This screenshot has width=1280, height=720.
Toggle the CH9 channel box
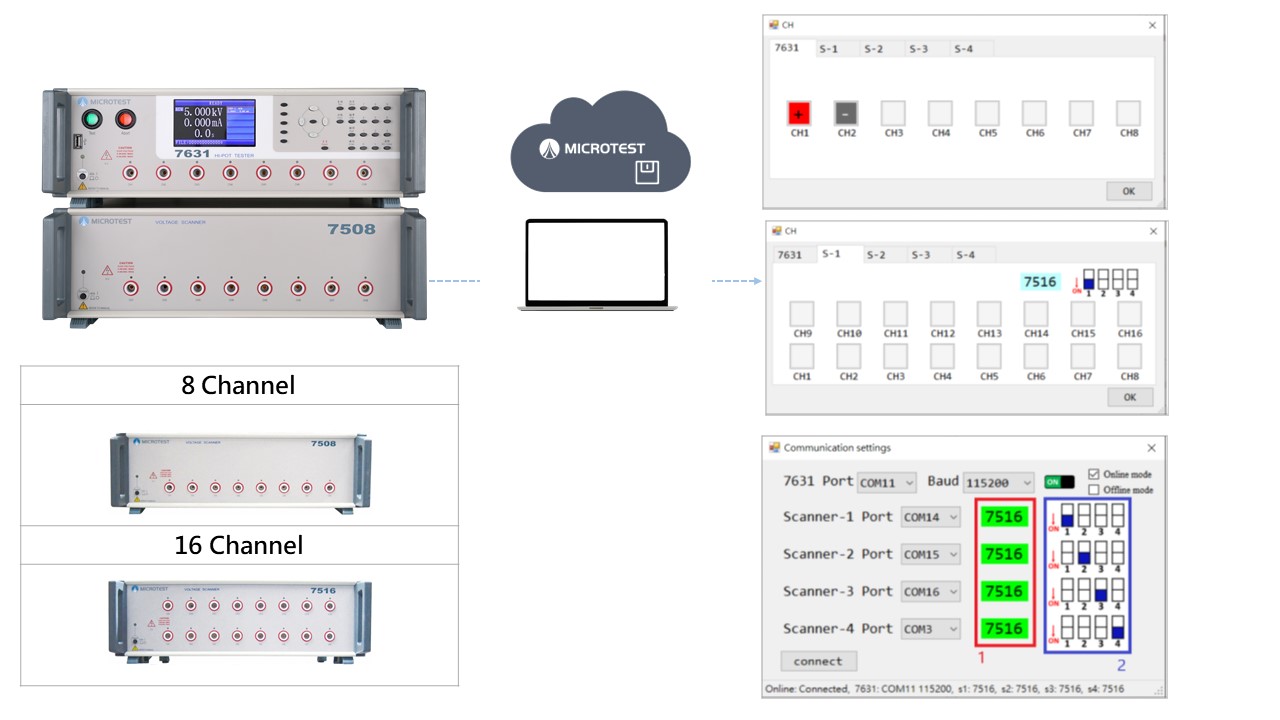pos(802,314)
